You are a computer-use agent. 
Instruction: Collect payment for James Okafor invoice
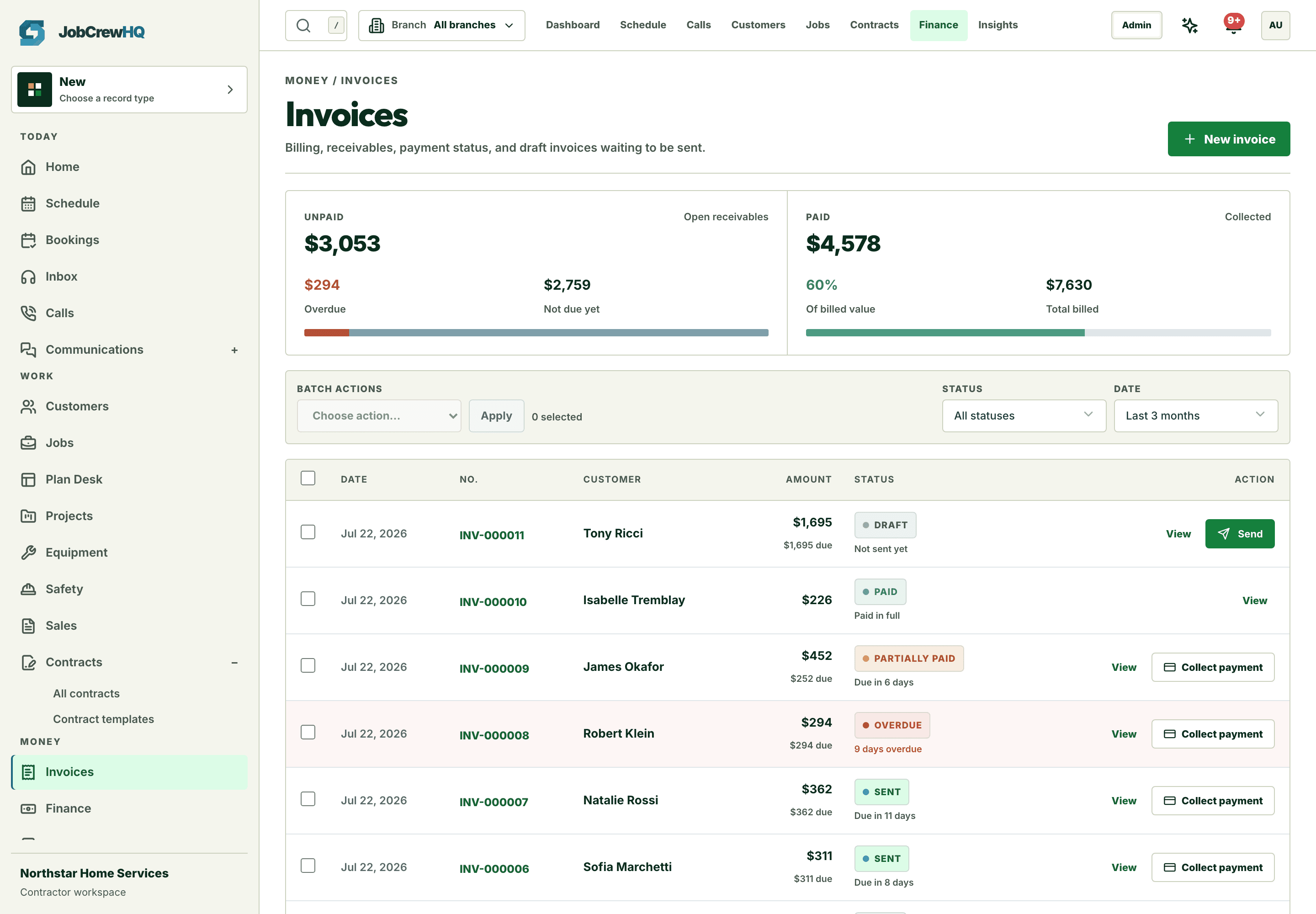1213,667
